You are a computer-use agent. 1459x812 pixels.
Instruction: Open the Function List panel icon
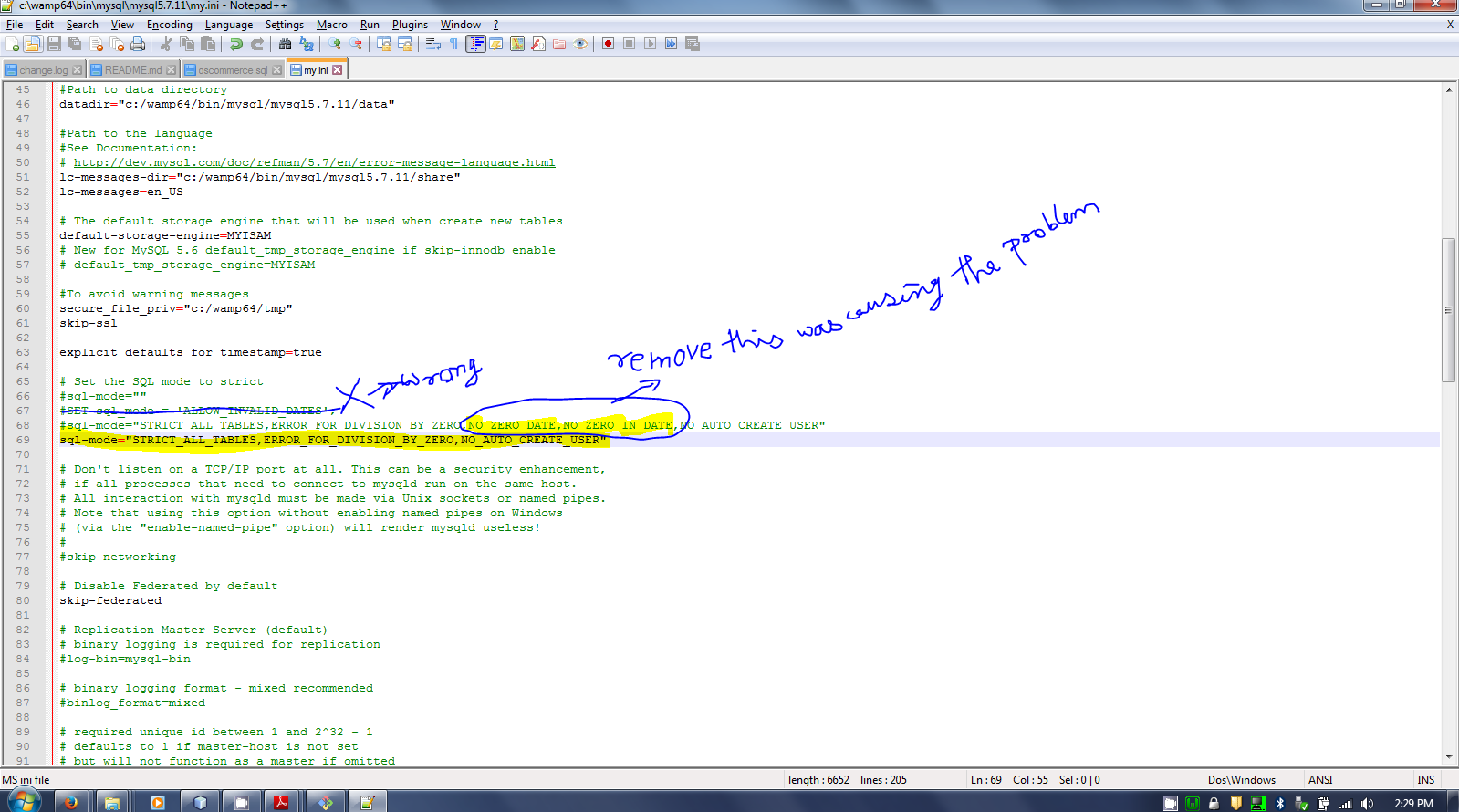pos(538,44)
